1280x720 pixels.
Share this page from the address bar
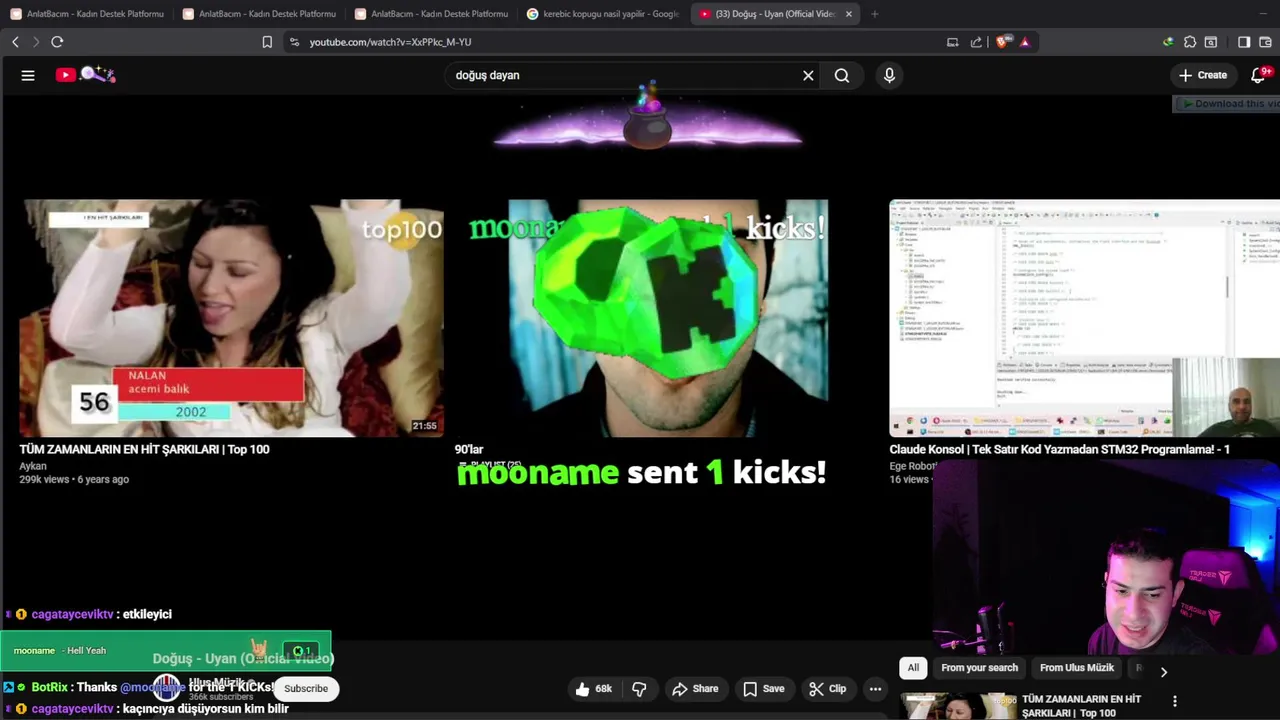point(976,42)
